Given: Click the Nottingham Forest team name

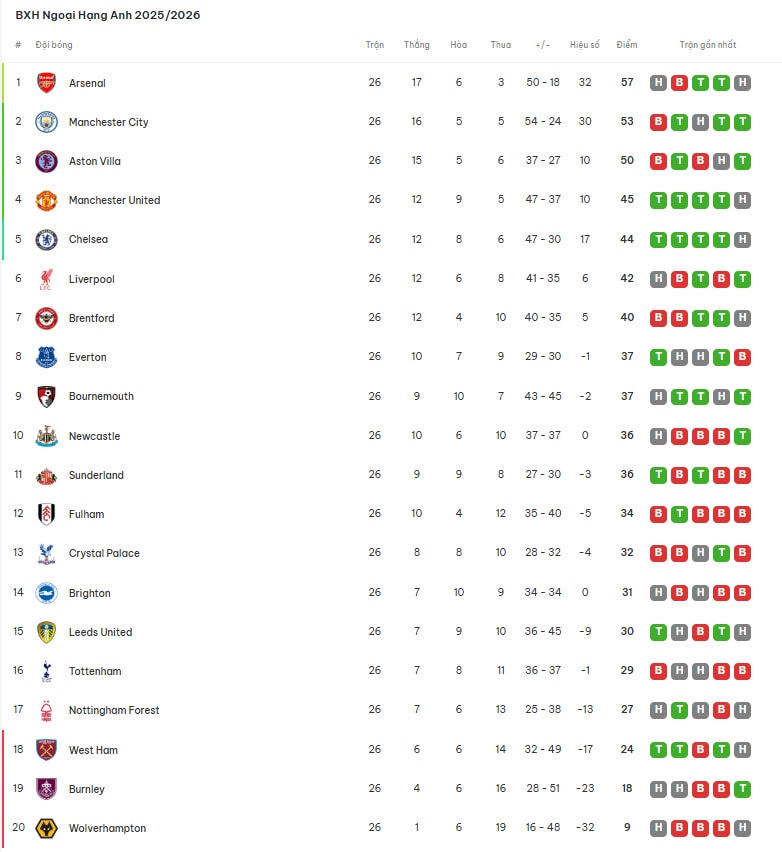Looking at the screenshot, I should click(x=114, y=710).
